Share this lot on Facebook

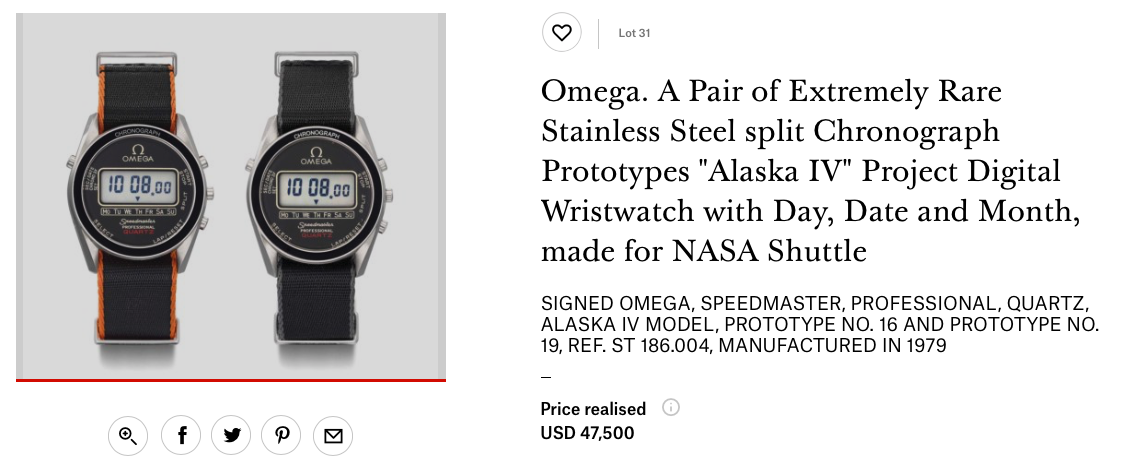[181, 435]
